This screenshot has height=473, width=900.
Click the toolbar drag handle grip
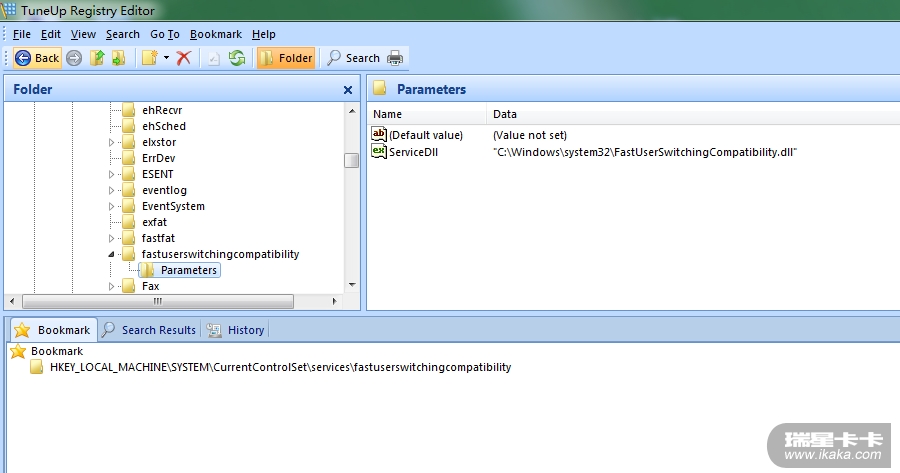point(7,58)
